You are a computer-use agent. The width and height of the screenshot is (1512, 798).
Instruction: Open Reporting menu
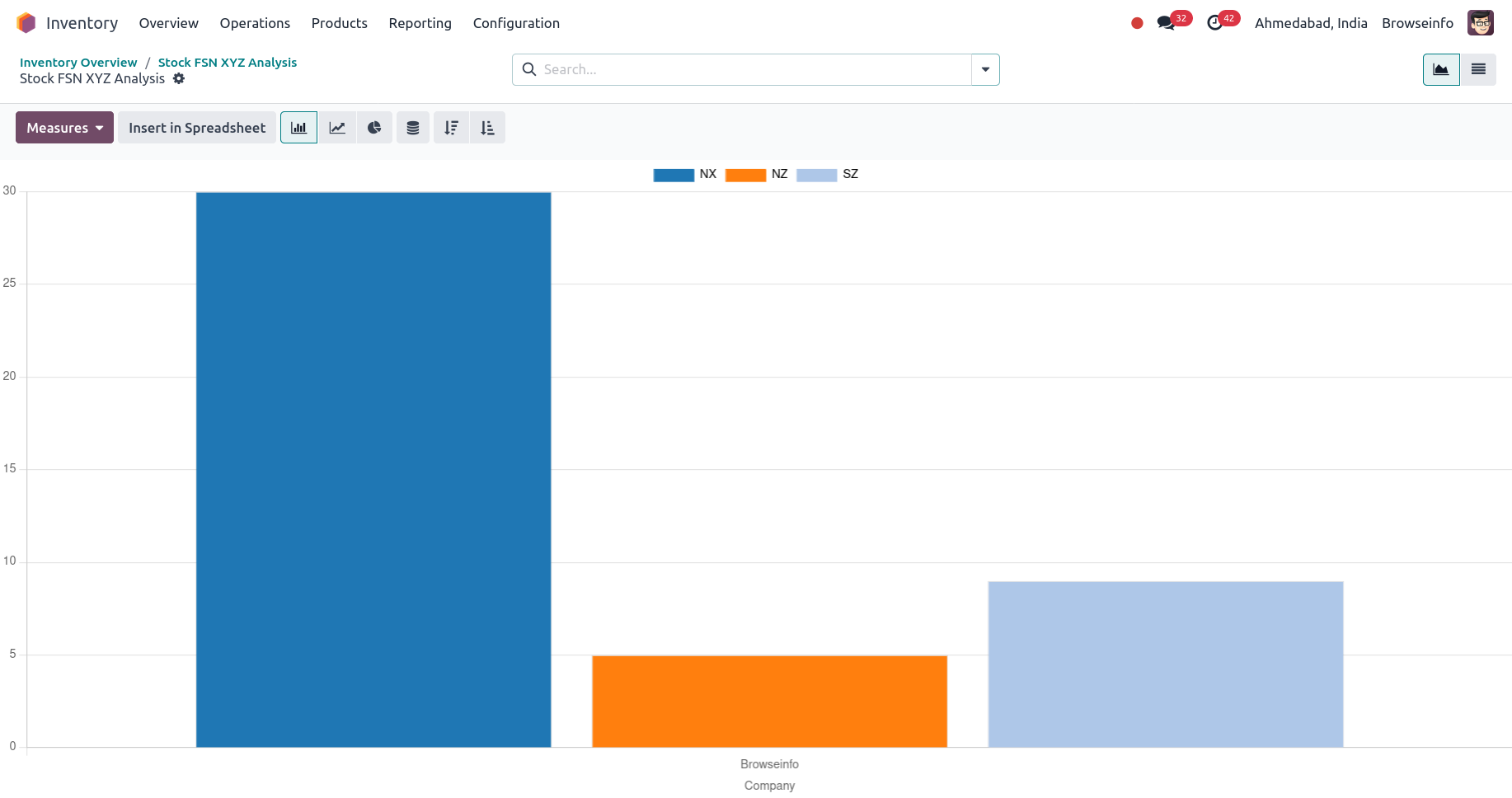(x=420, y=23)
